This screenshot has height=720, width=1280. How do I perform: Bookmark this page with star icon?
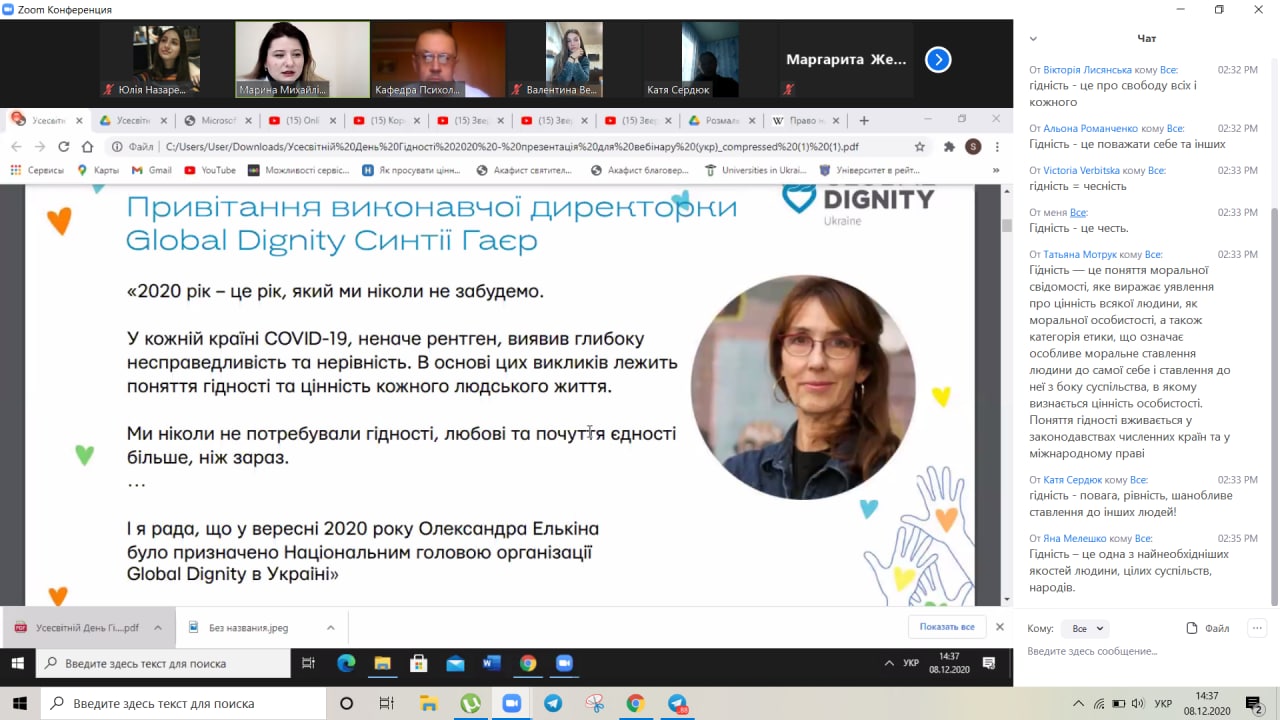[x=919, y=146]
